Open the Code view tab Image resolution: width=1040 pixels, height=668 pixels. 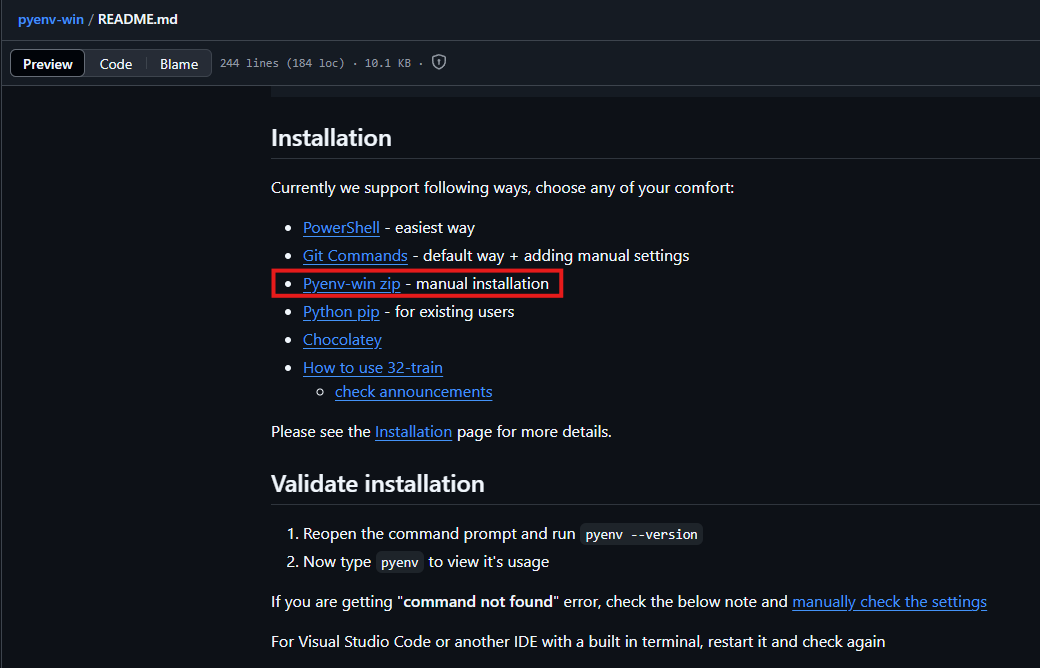click(116, 64)
